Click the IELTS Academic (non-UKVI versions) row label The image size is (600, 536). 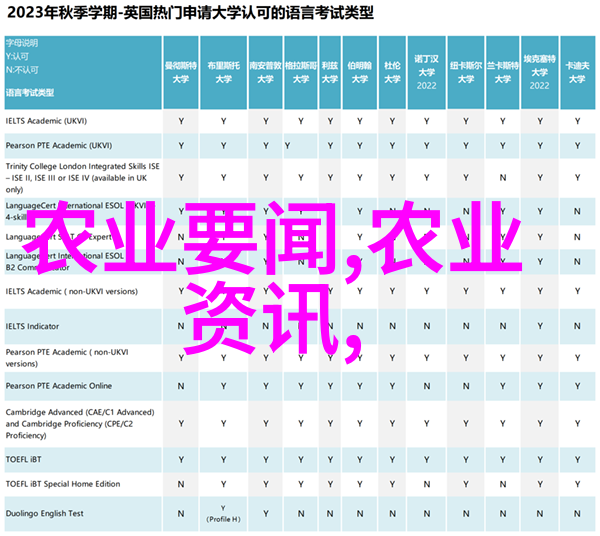click(72, 292)
